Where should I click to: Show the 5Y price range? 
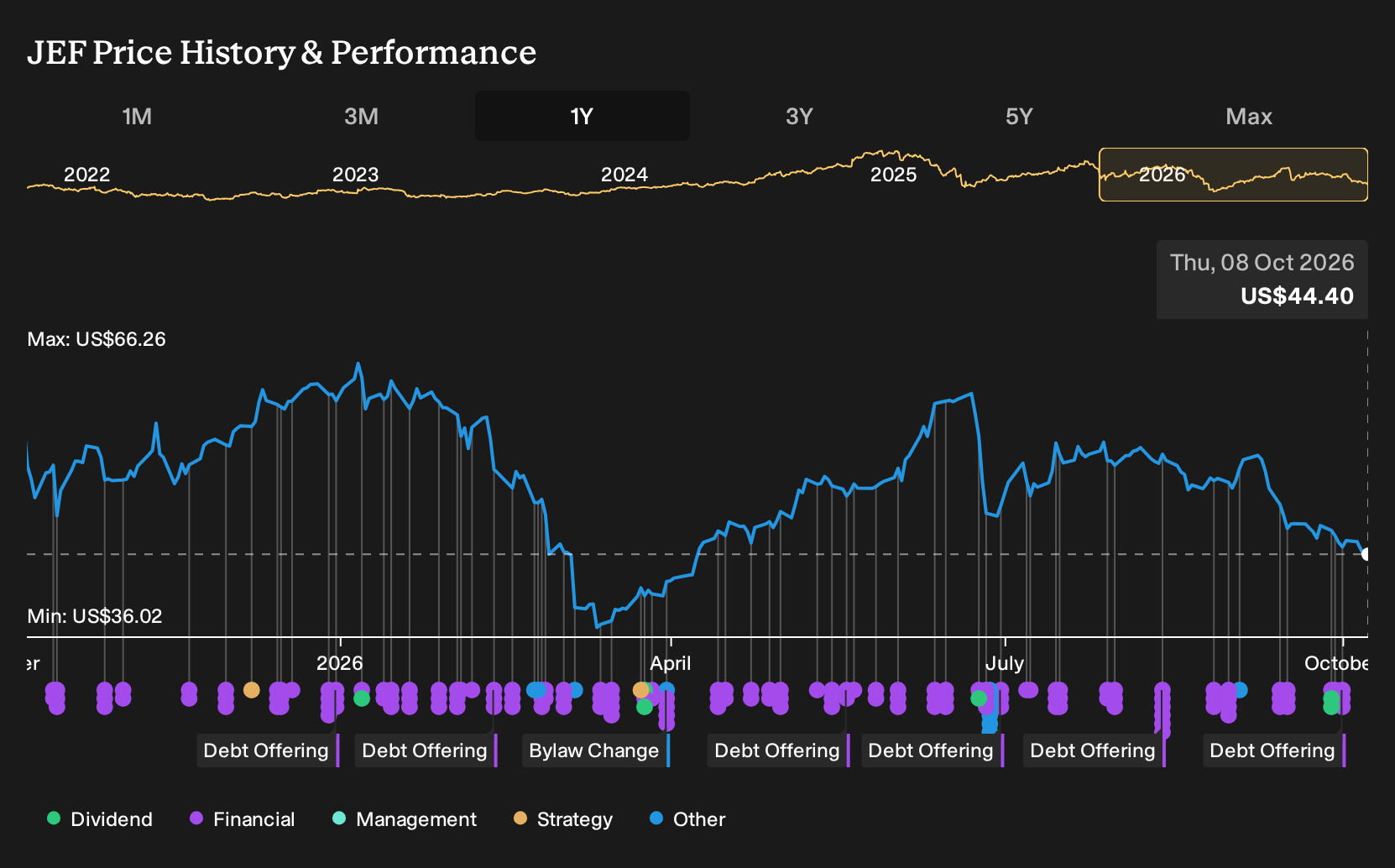[1019, 116]
